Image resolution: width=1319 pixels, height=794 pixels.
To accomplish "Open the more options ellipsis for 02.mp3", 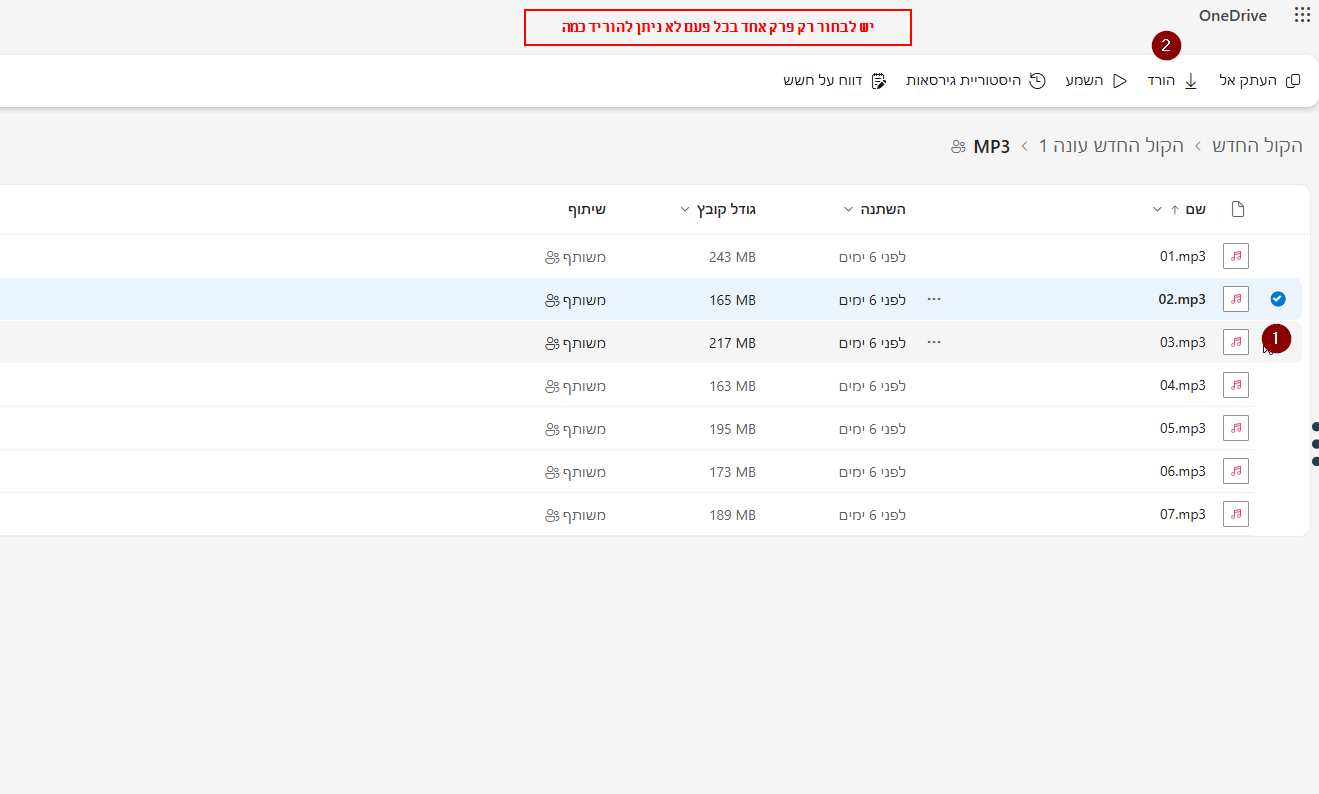I will pos(934,299).
